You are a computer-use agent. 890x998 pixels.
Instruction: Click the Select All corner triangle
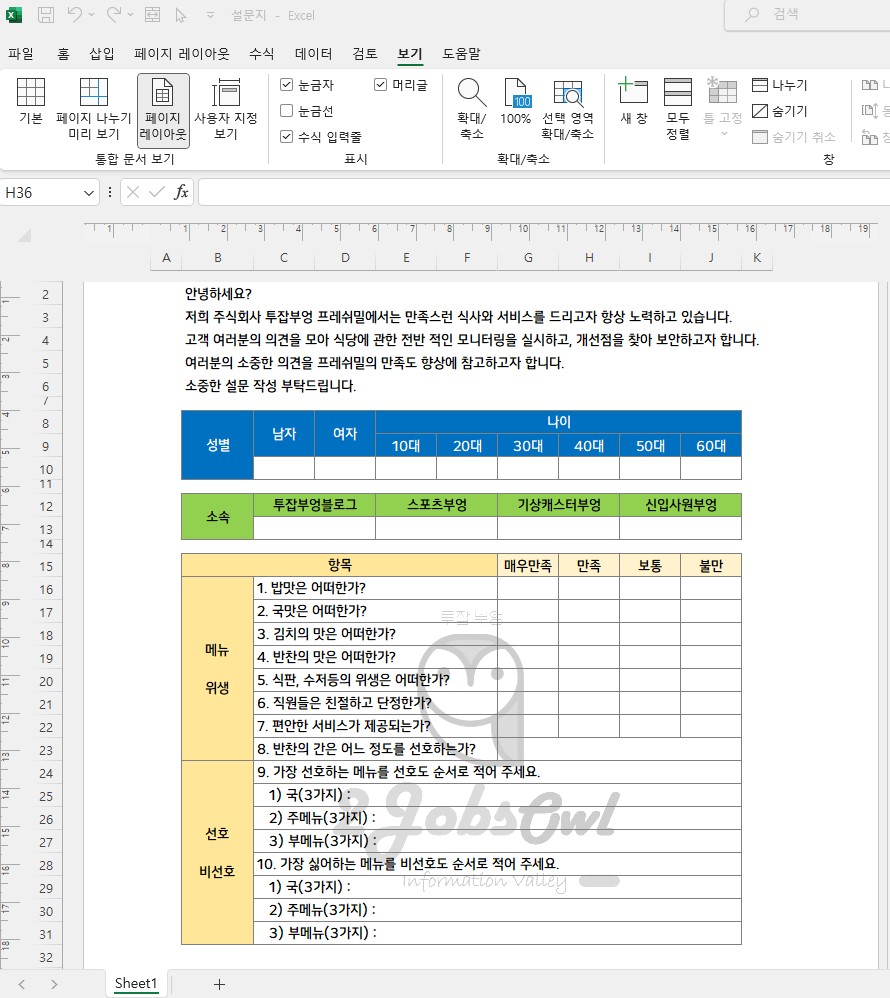pos(24,235)
